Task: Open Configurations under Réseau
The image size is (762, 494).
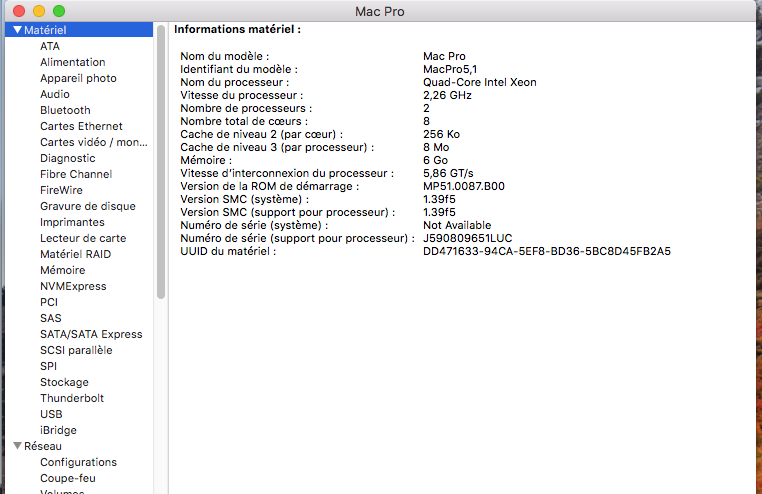Action: [x=78, y=462]
